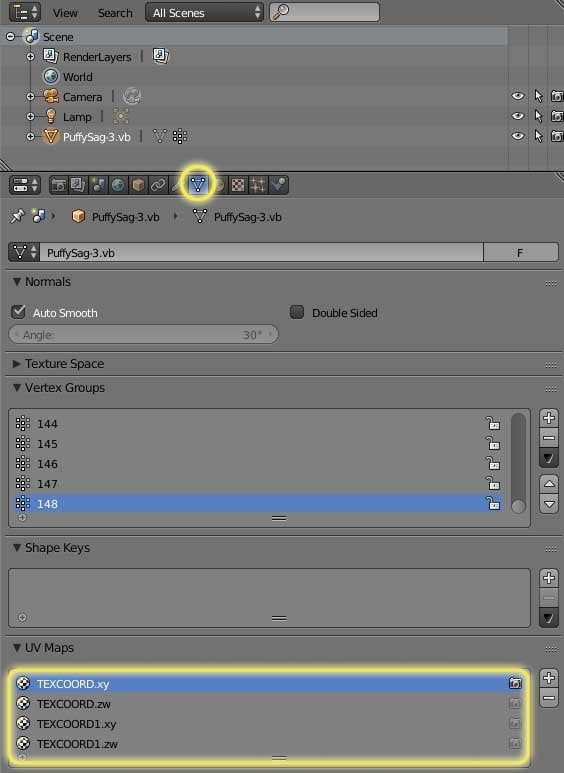
Task: Open the Modifiers properties tab wrench icon
Action: [x=176, y=185]
